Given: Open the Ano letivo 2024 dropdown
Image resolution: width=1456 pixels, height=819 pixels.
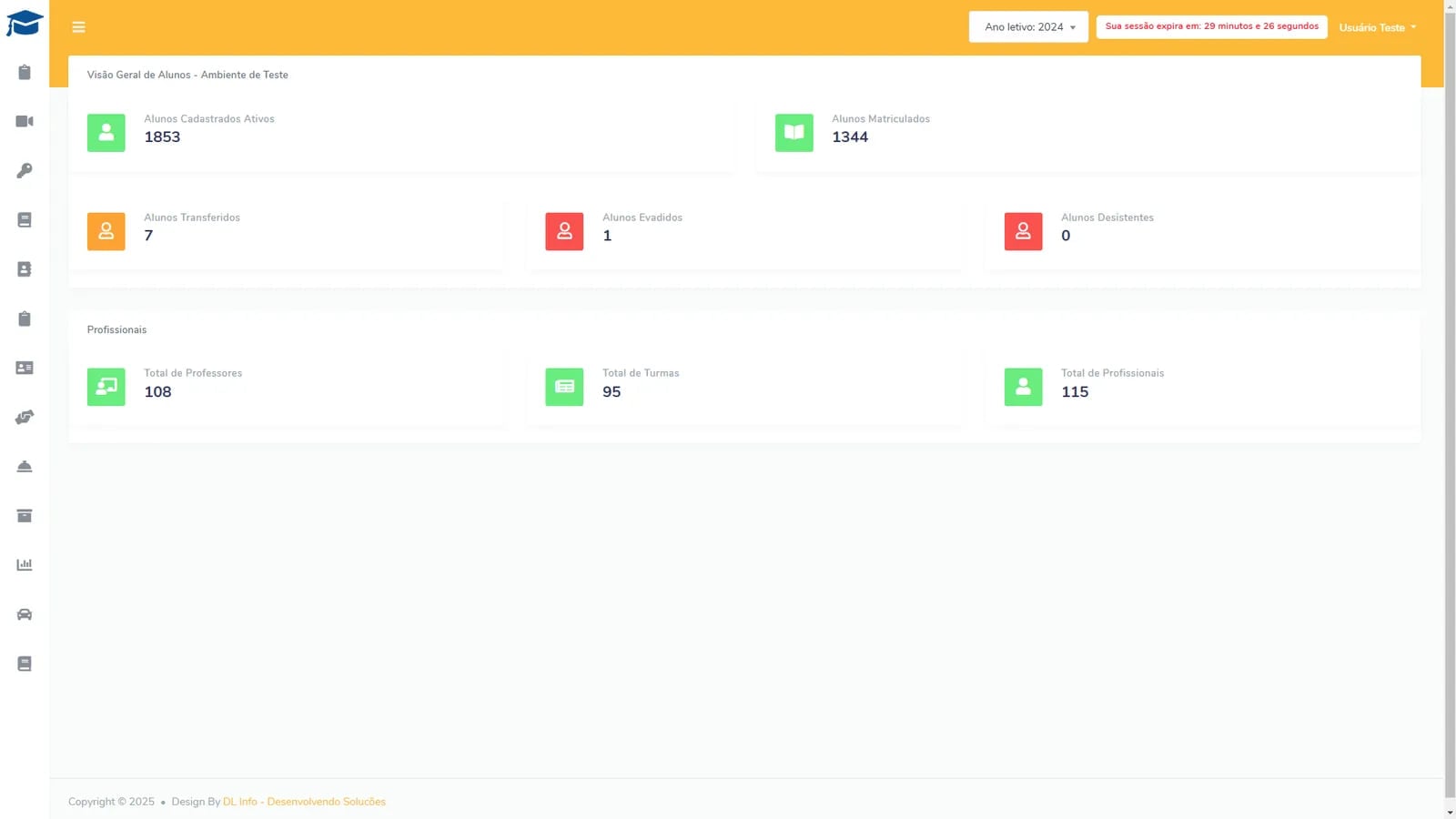Looking at the screenshot, I should [x=1028, y=27].
